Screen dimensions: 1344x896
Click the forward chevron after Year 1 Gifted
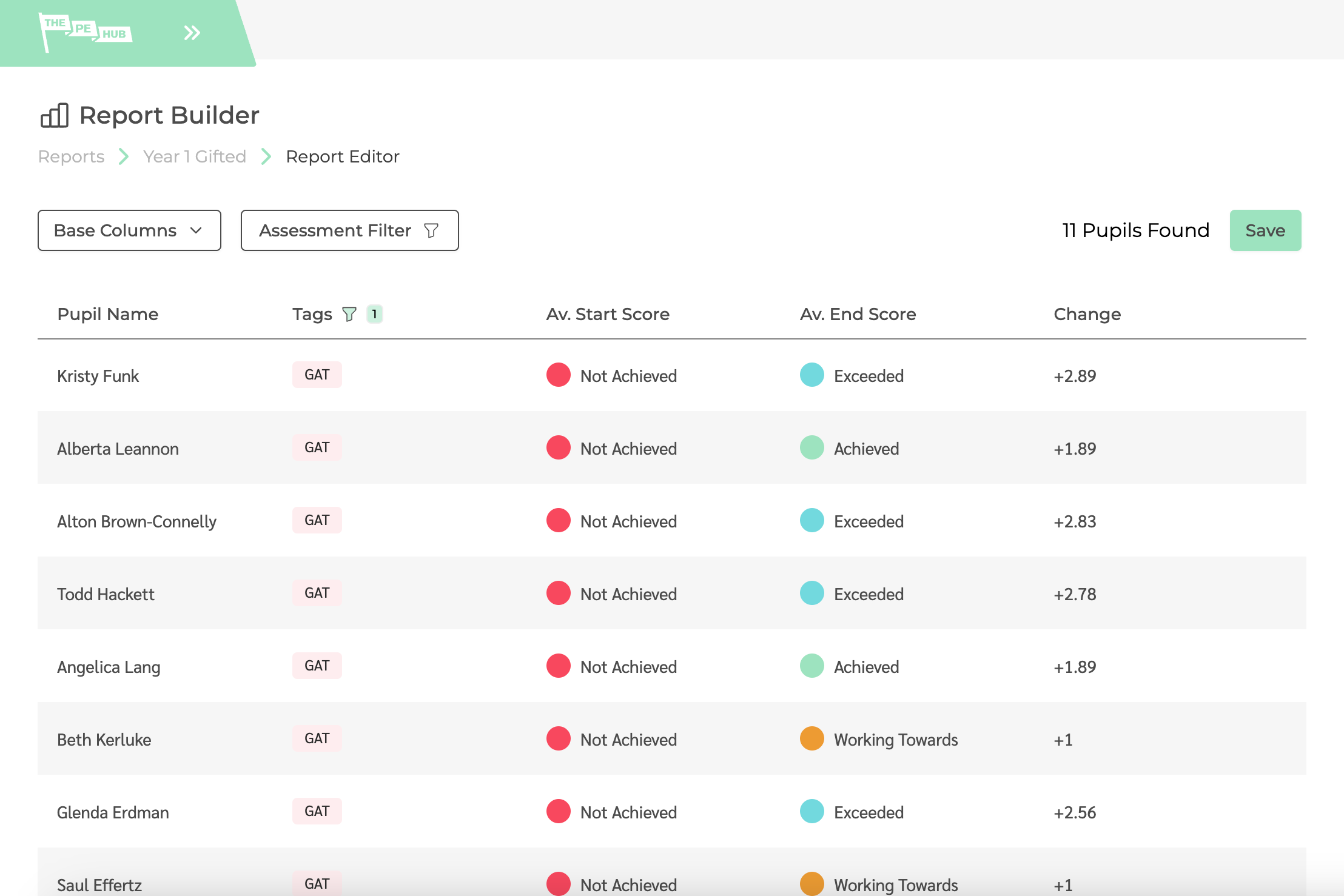tap(265, 156)
